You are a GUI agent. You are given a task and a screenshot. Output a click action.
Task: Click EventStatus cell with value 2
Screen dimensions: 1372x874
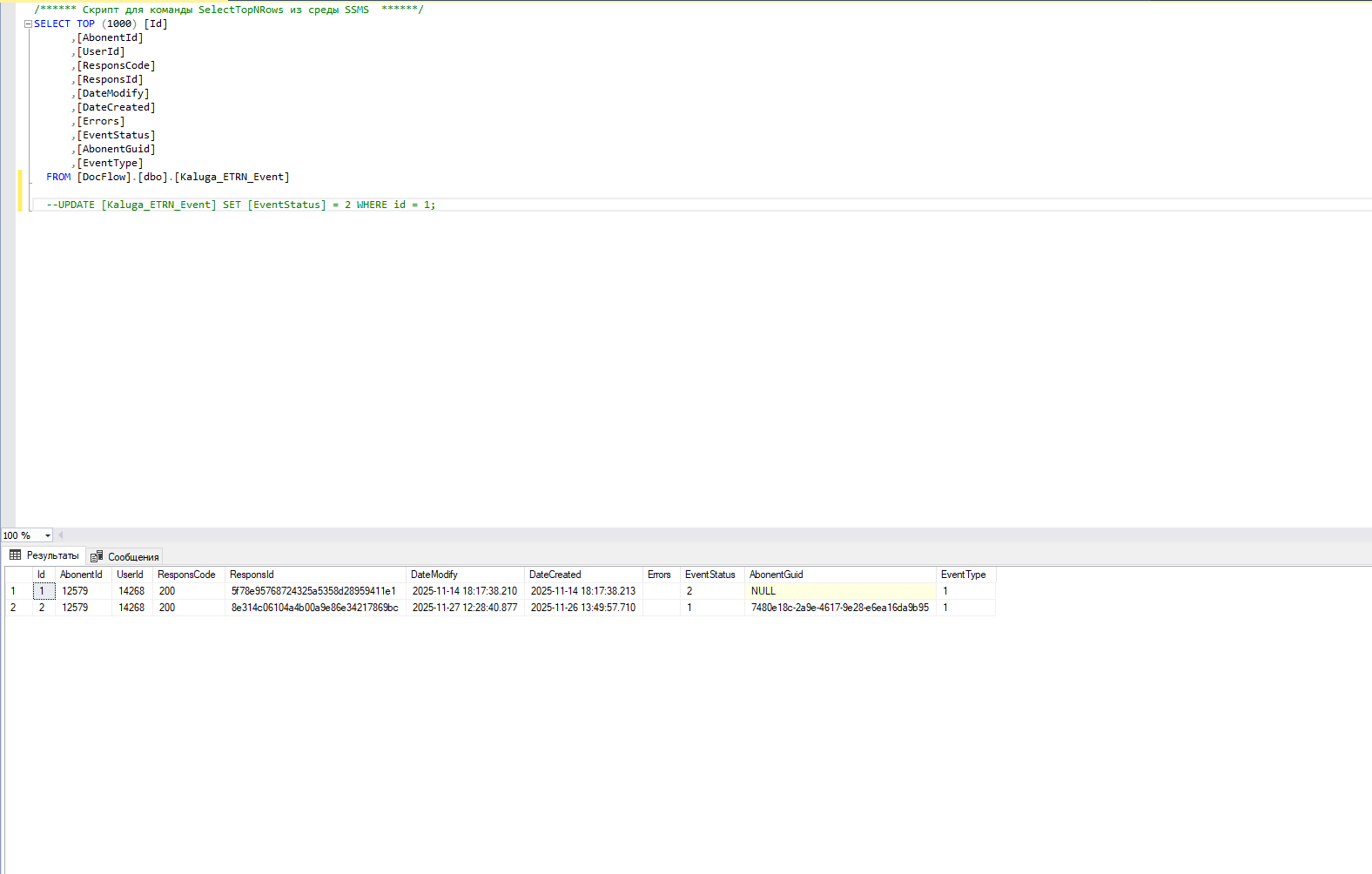712,591
